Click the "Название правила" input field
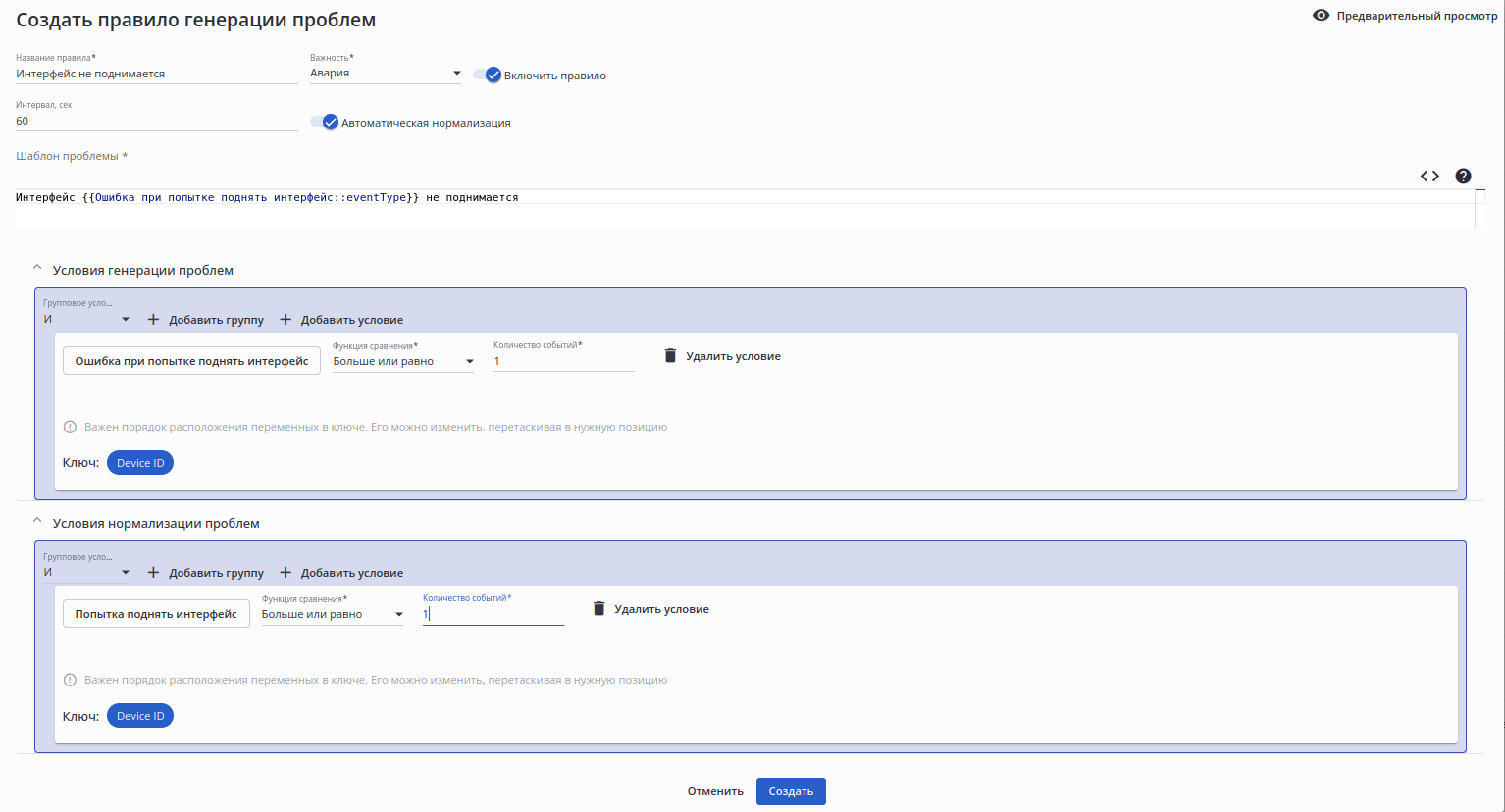The width and height of the screenshot is (1505, 812). (156, 75)
